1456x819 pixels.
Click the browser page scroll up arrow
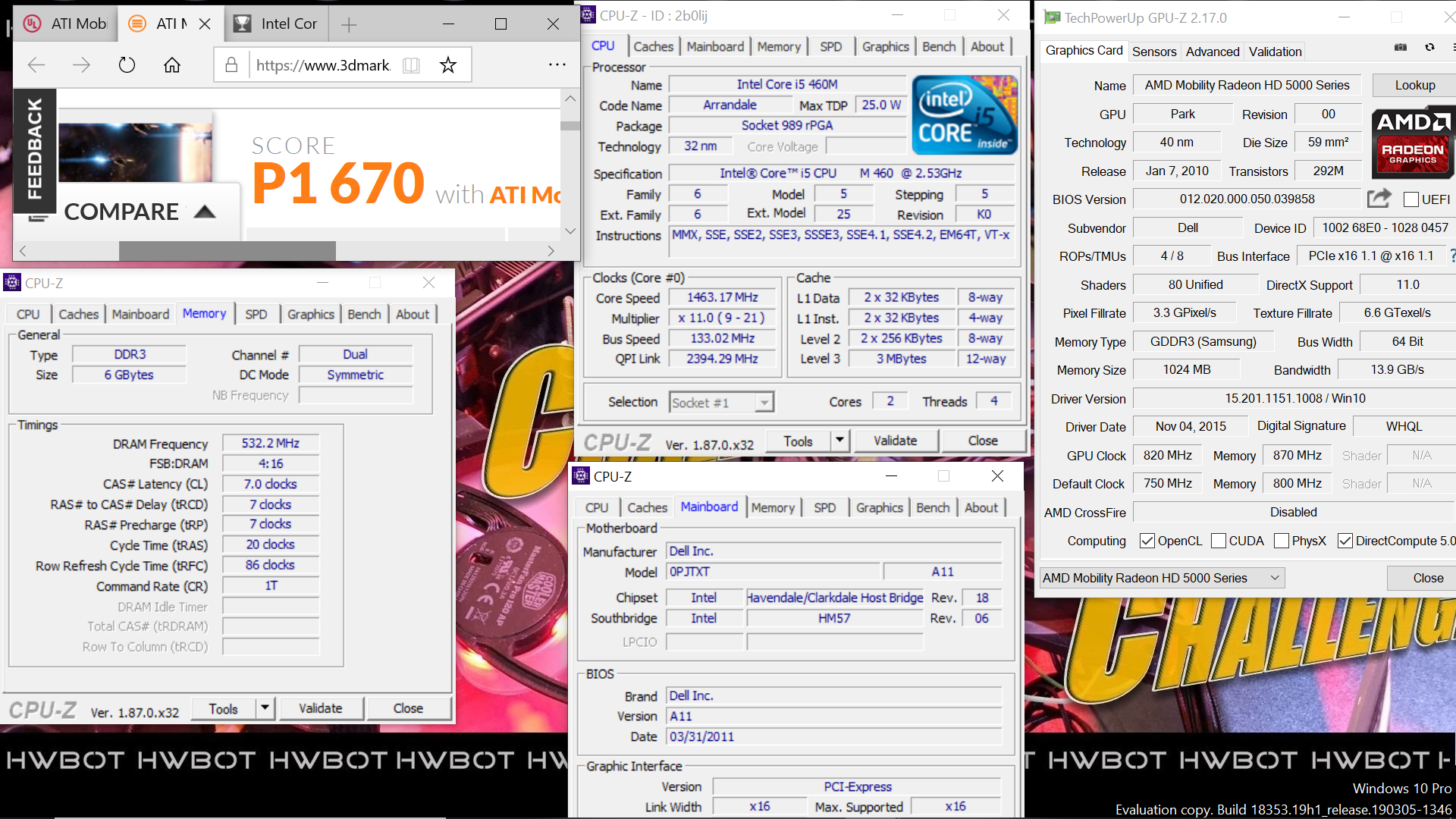click(570, 99)
